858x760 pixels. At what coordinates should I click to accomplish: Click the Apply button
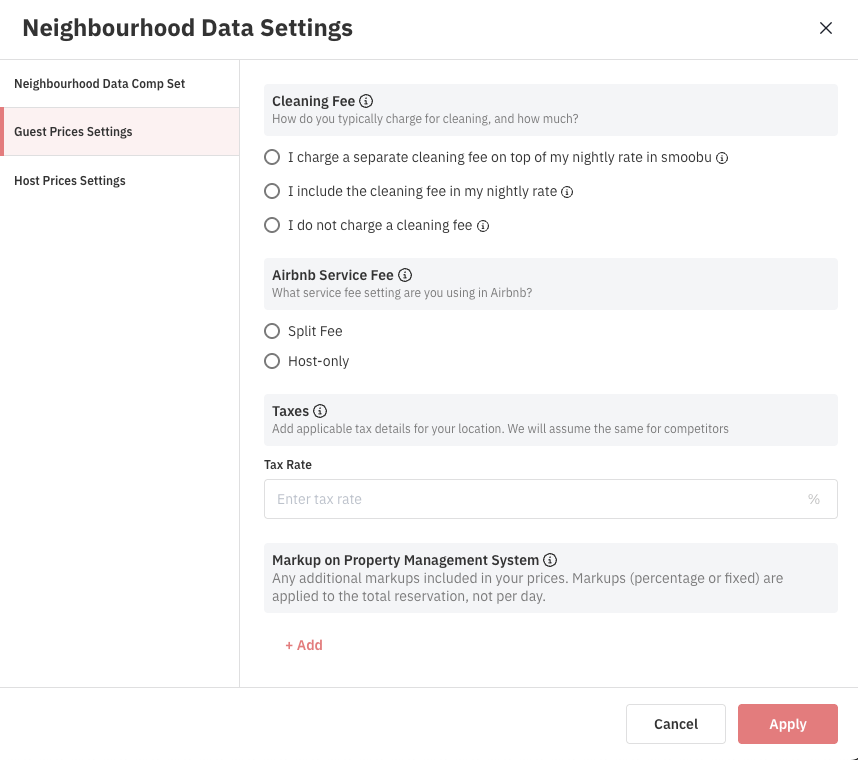point(787,724)
